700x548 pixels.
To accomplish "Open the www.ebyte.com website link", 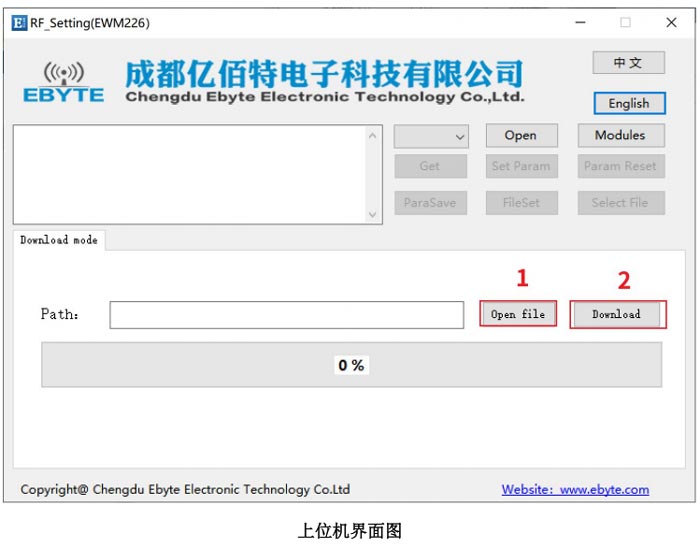I will 575,490.
